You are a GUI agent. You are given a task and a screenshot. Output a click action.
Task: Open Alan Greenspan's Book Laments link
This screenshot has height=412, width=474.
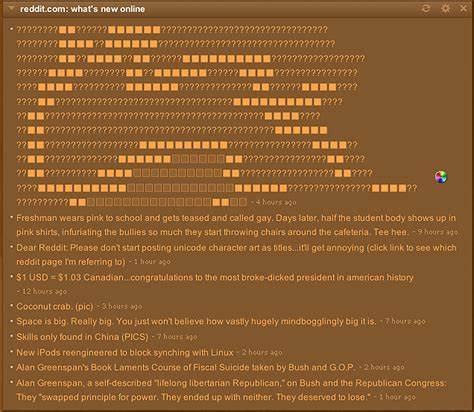pos(186,367)
